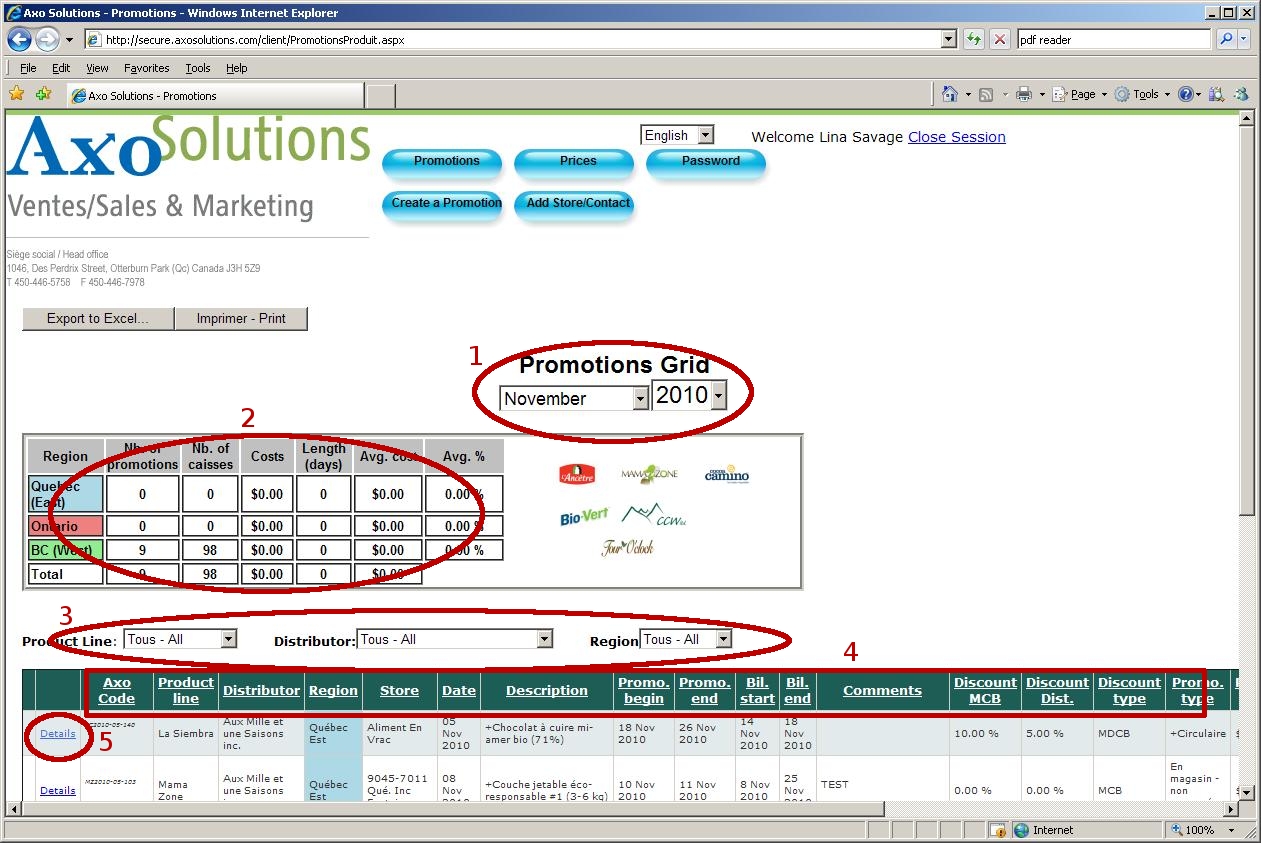Click the printer icon in the command bar

click(1024, 94)
